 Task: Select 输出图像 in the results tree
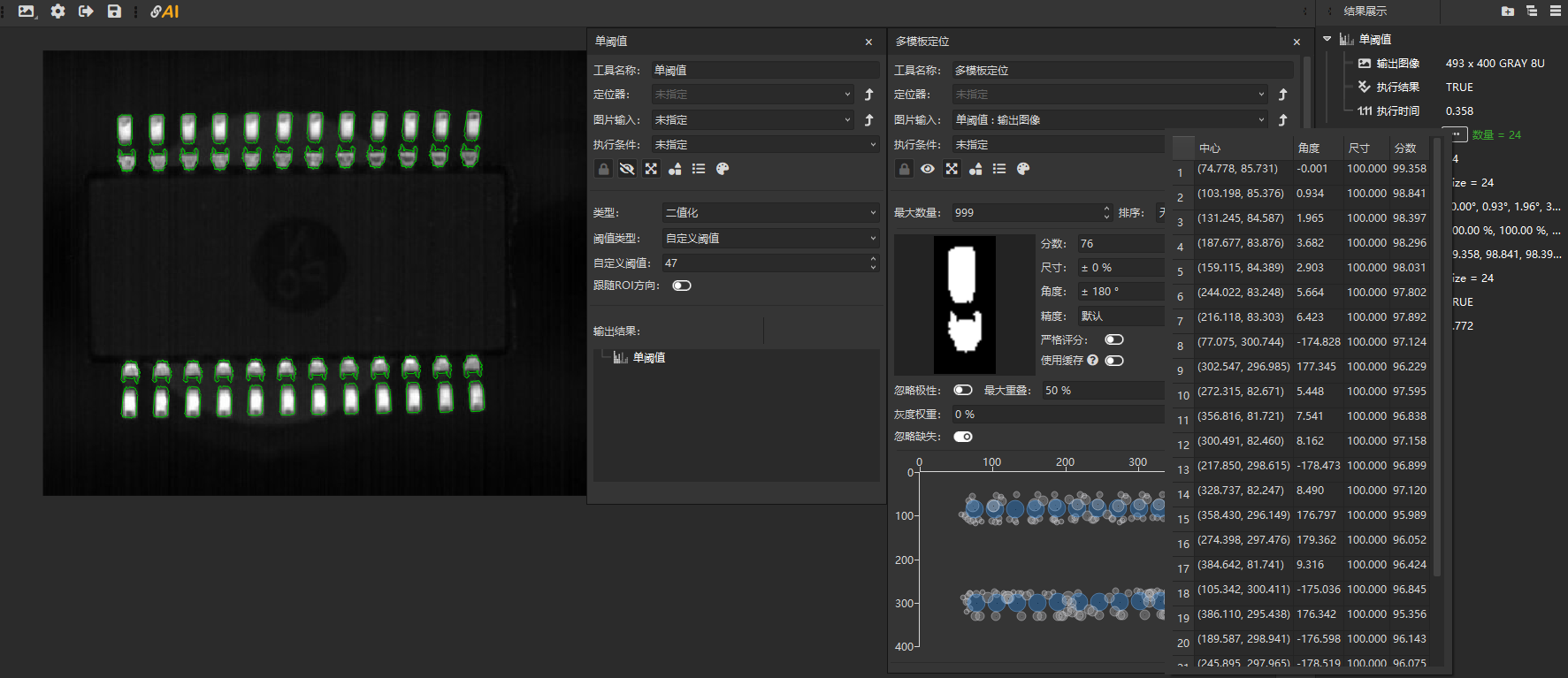click(x=1397, y=64)
